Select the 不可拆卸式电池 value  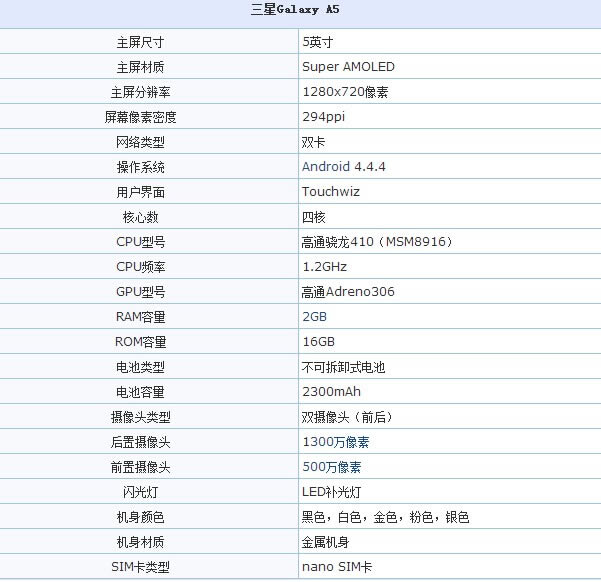[343, 367]
